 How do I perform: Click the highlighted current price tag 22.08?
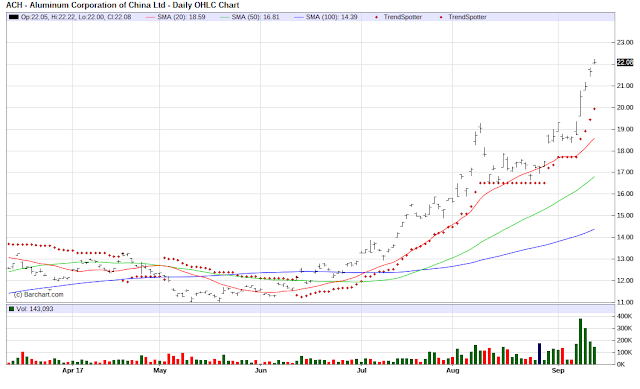click(624, 62)
